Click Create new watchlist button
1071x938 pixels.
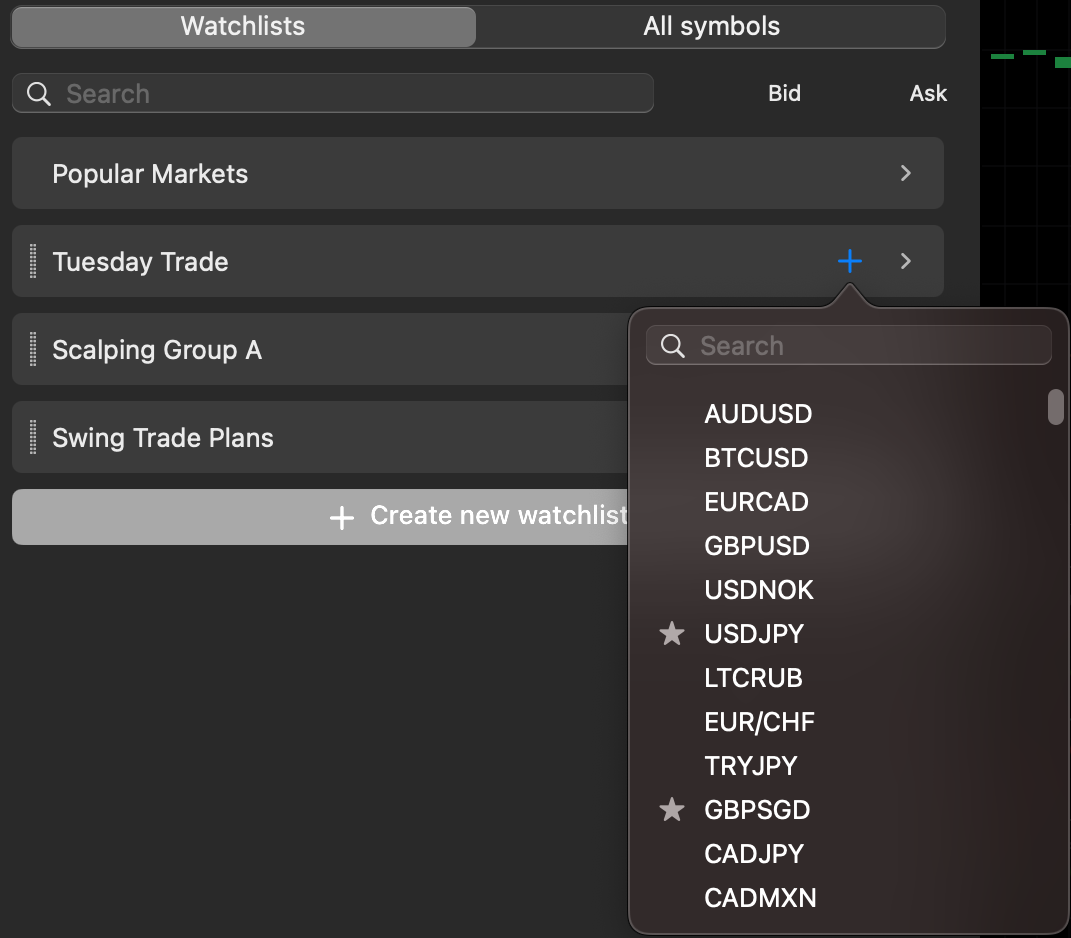pyautogui.click(x=320, y=516)
